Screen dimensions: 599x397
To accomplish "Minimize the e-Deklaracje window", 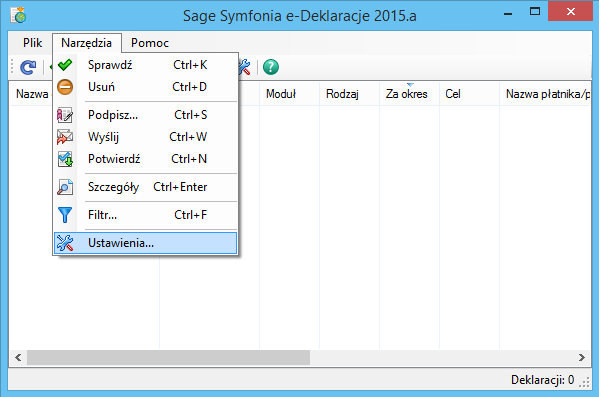I will pyautogui.click(x=508, y=13).
